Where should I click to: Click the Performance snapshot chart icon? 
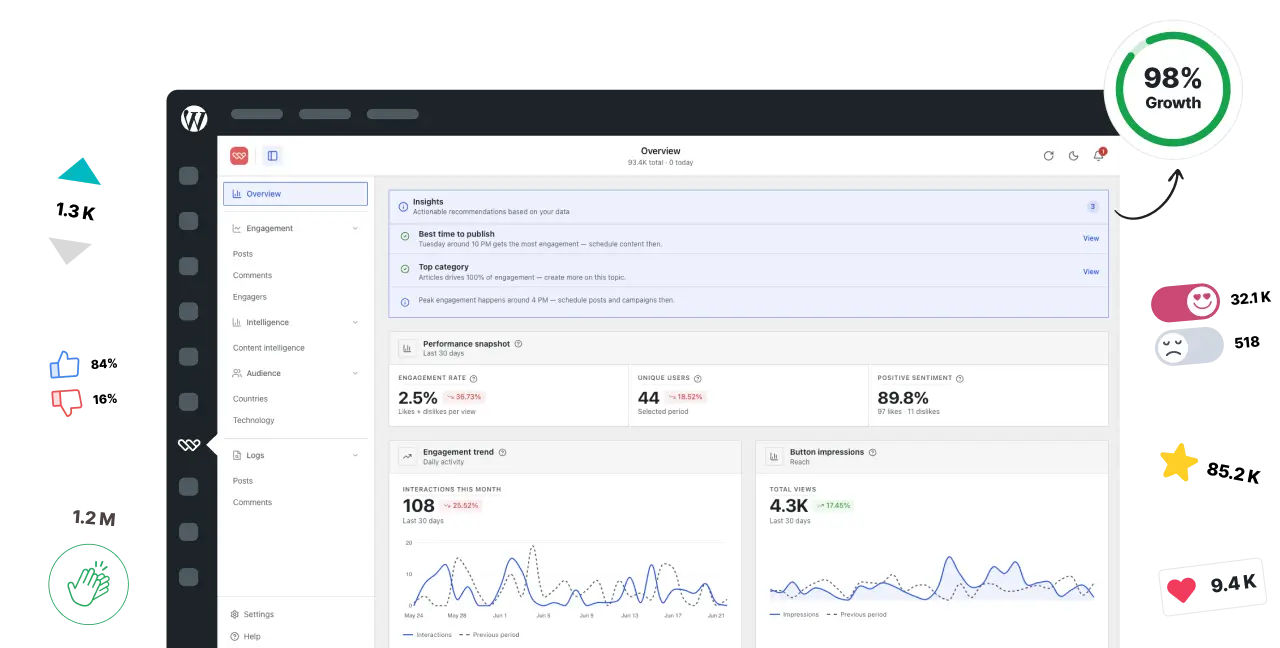(407, 348)
